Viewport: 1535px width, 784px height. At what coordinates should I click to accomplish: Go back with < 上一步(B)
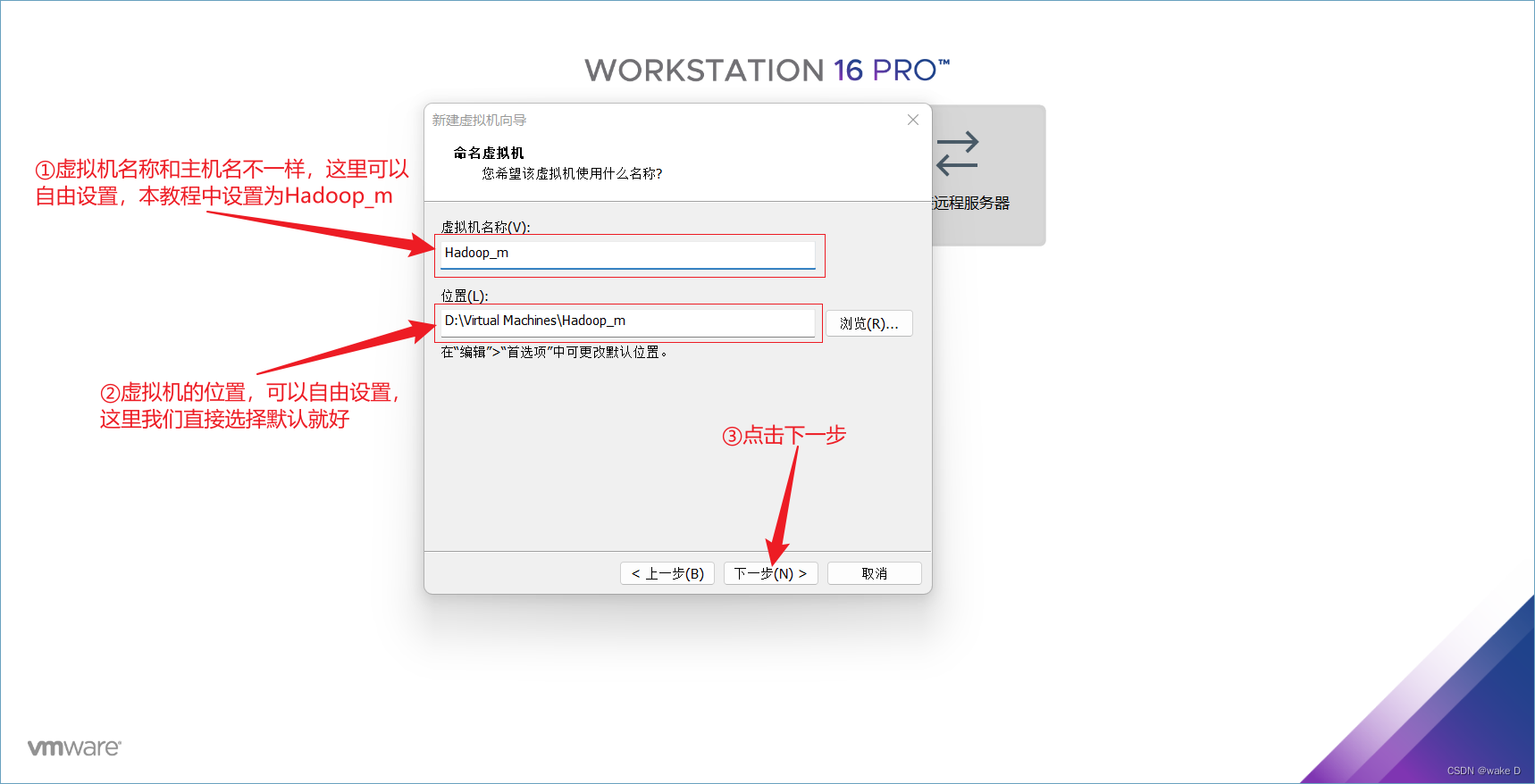(x=667, y=573)
